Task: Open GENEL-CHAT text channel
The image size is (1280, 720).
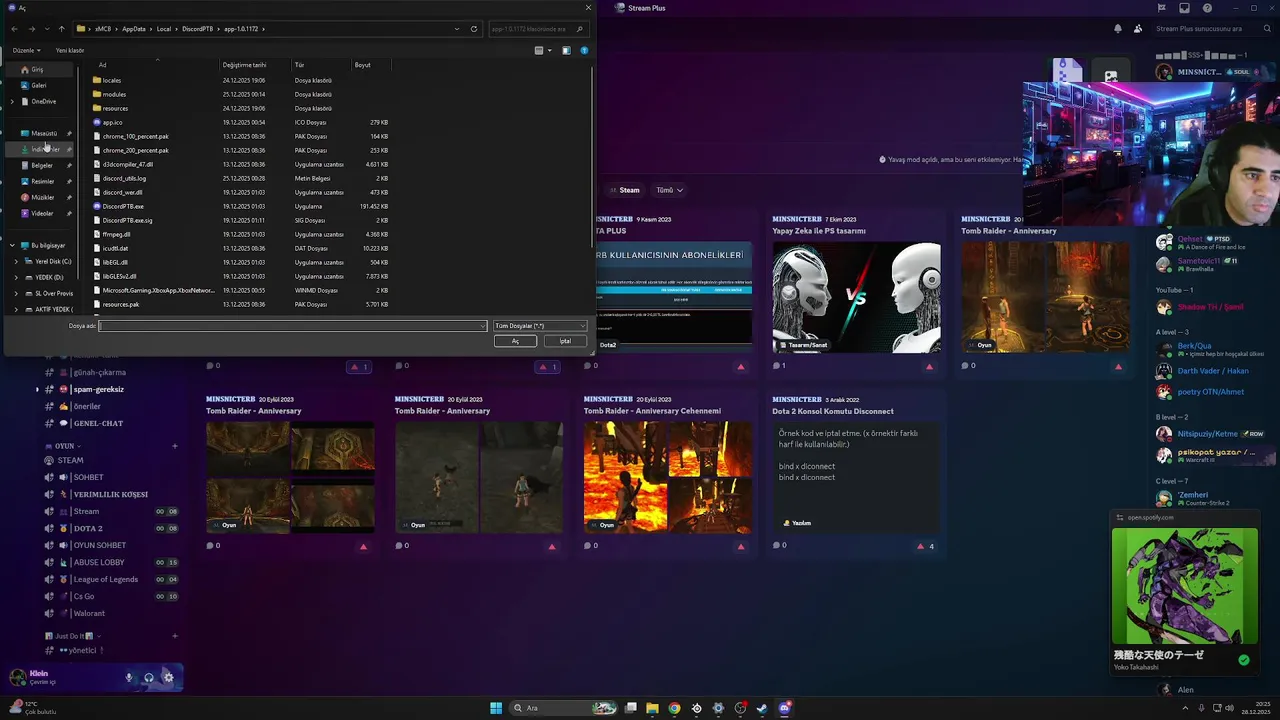Action: point(98,423)
